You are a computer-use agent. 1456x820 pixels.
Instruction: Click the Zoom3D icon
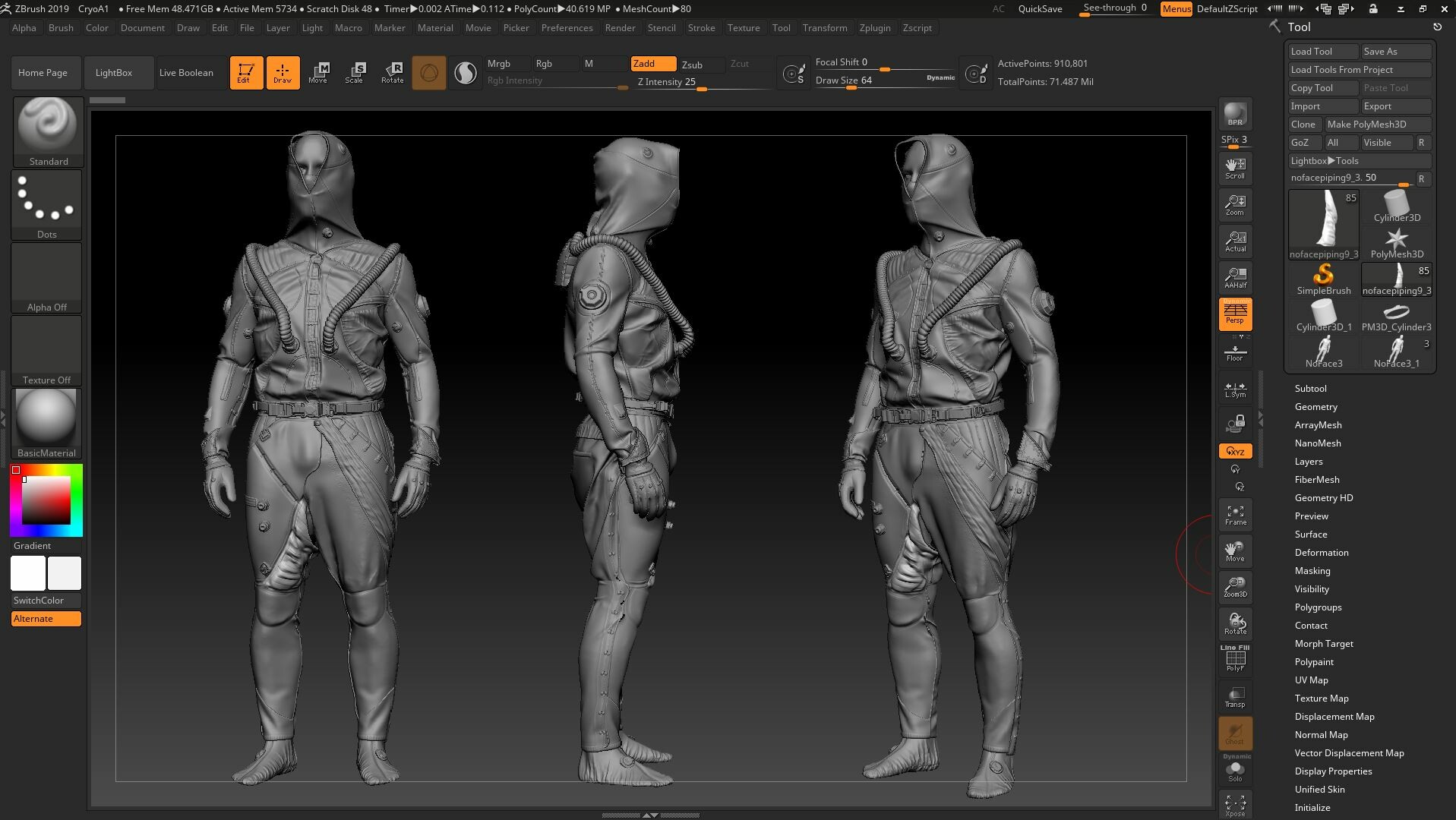coord(1235,587)
